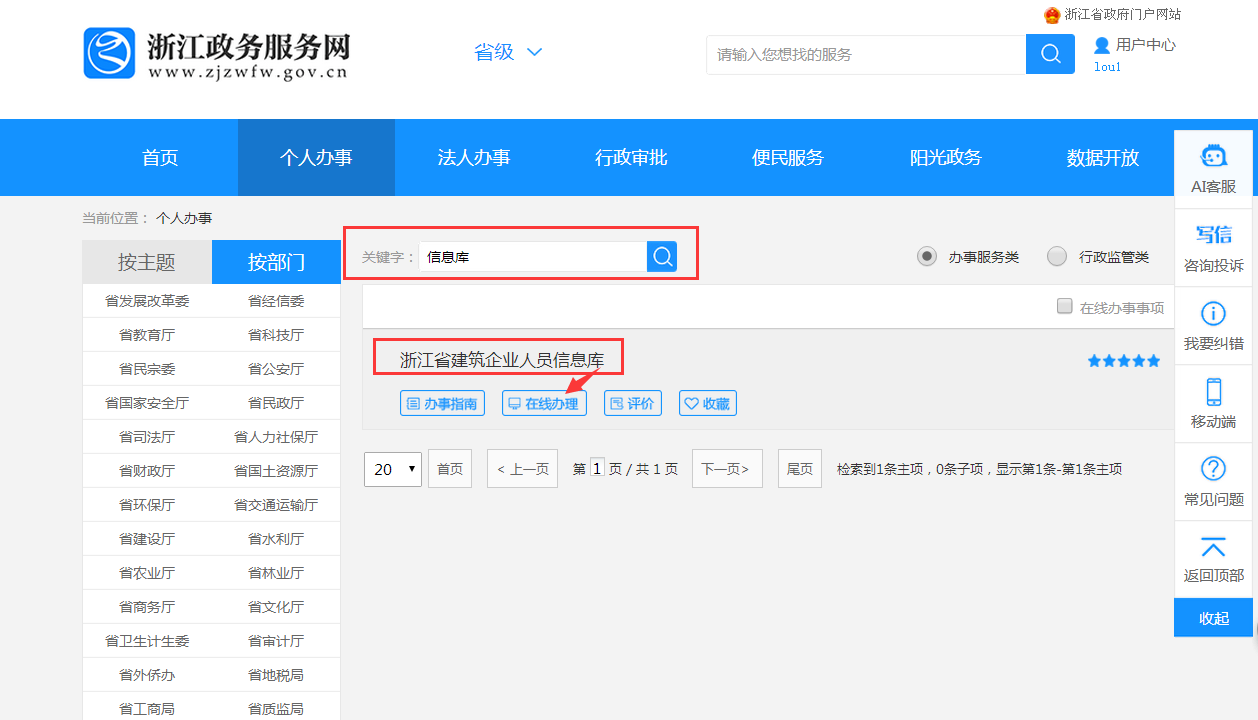Select department 省人力社保厅
Viewport: 1258px width, 720px height.
[x=276, y=437]
